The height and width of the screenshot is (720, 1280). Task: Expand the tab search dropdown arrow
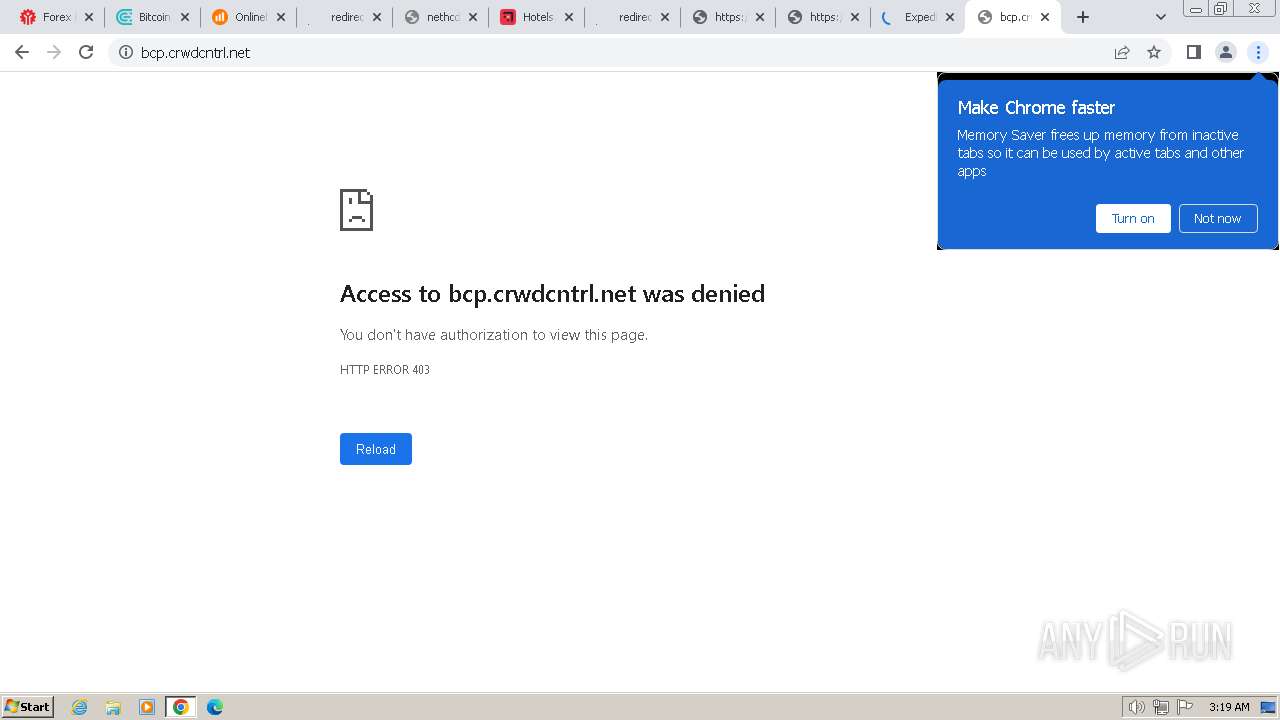pyautogui.click(x=1161, y=17)
